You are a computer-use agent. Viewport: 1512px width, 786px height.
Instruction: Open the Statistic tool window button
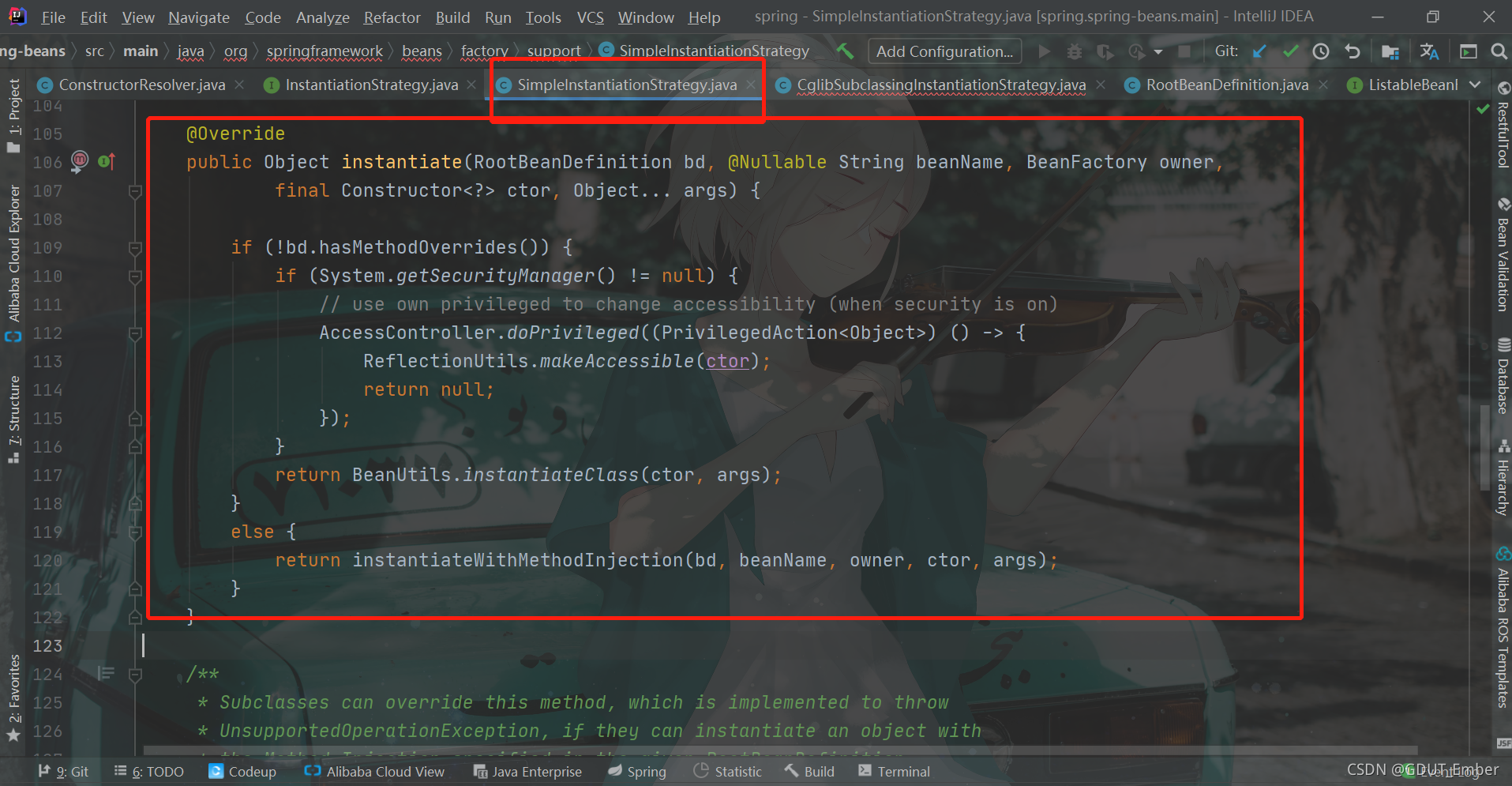pyautogui.click(x=728, y=772)
